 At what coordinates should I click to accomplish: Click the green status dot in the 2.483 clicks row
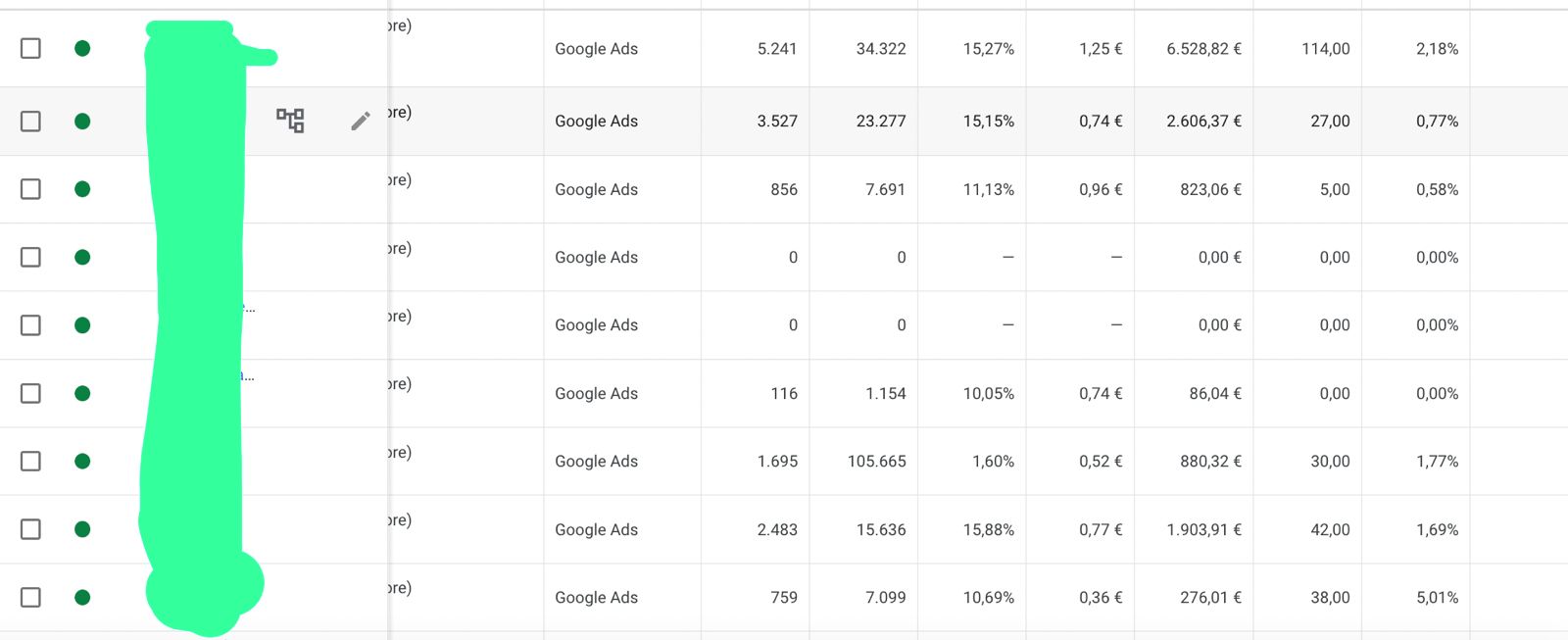tap(82, 529)
